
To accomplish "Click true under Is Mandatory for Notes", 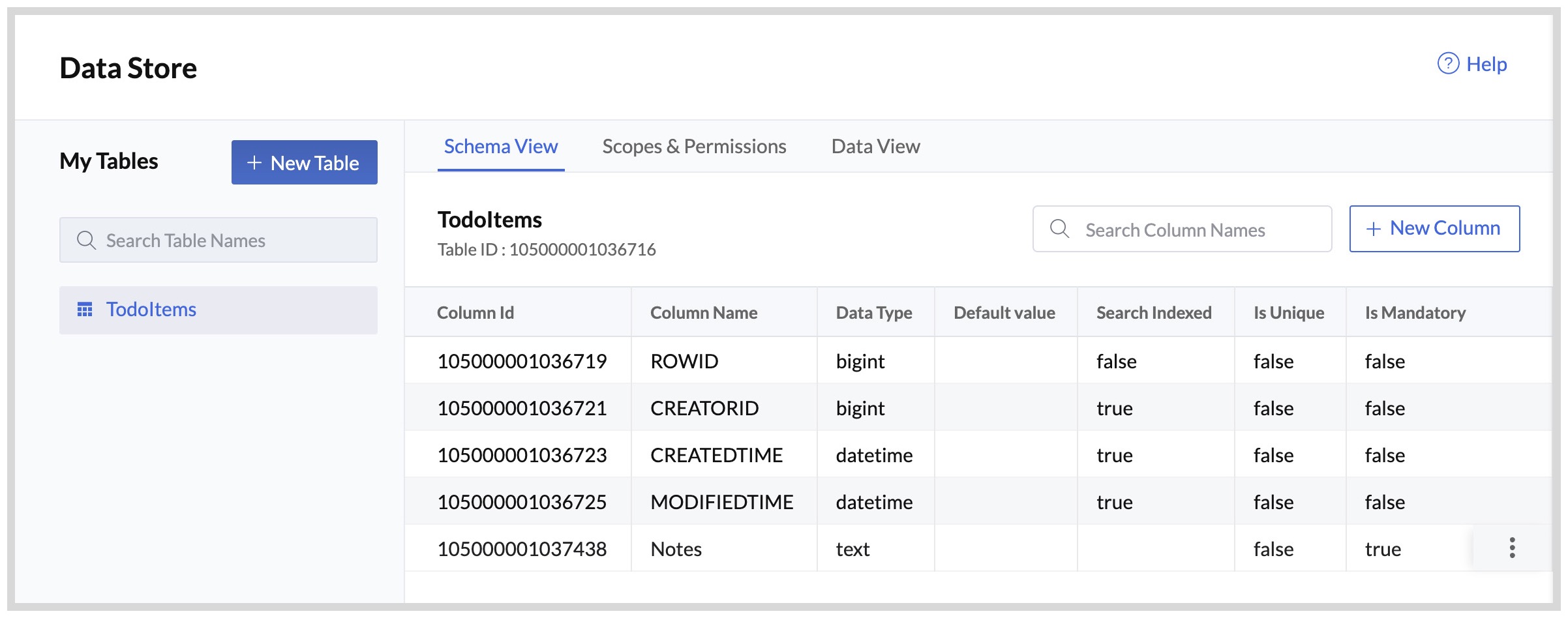I will click(1383, 549).
